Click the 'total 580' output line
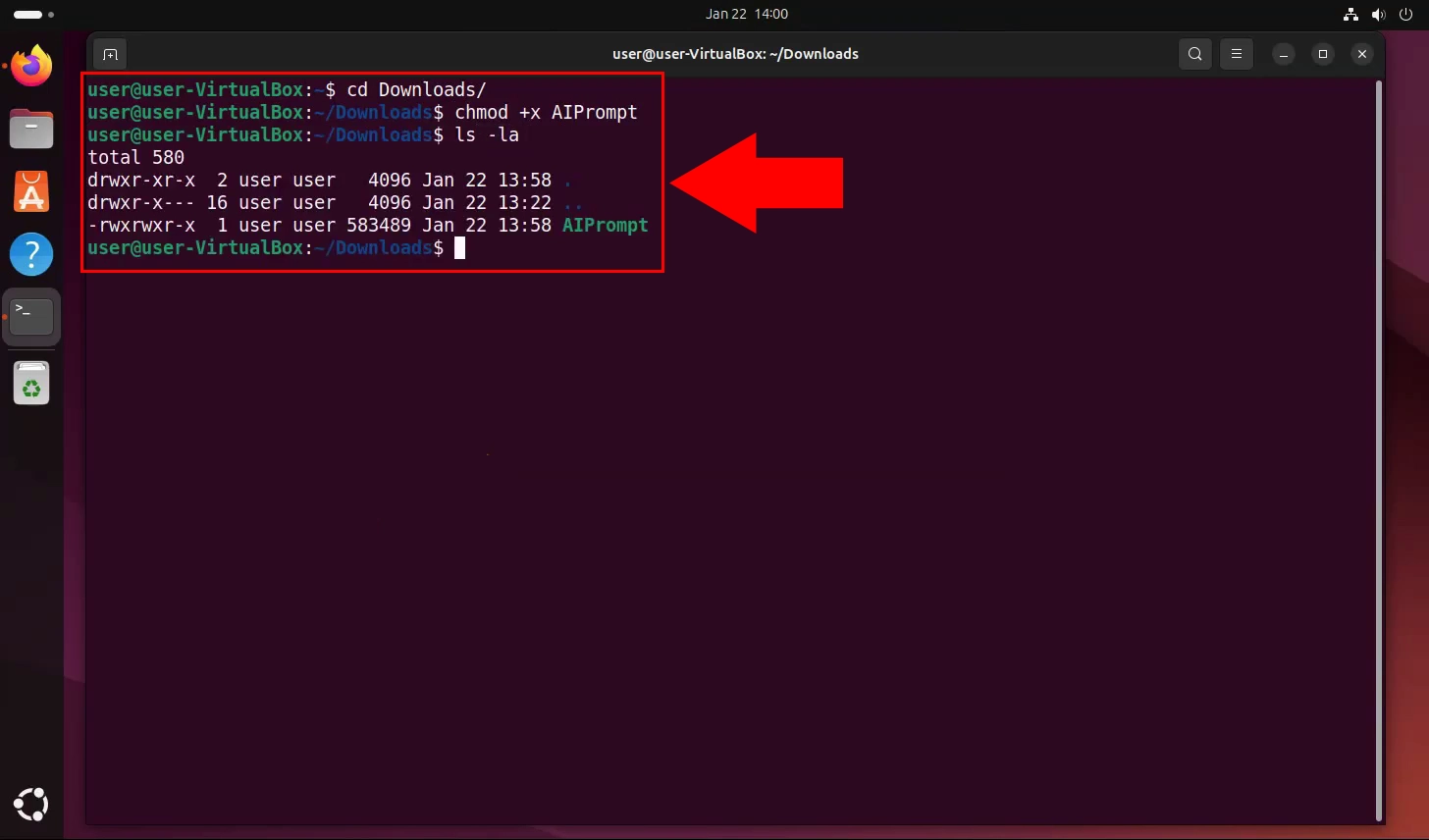The image size is (1429, 840). pos(136,157)
